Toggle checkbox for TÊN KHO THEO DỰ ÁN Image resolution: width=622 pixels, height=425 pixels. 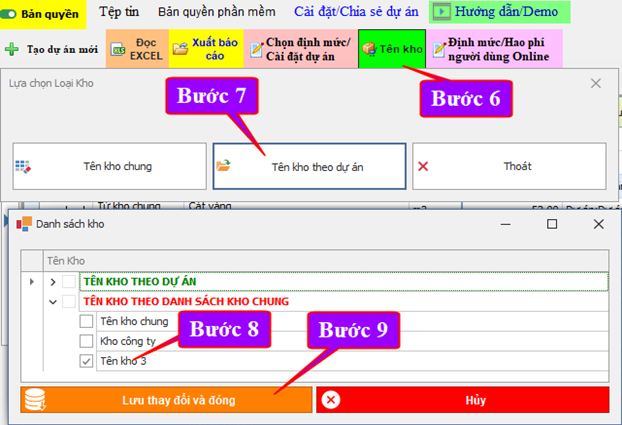(x=68, y=282)
